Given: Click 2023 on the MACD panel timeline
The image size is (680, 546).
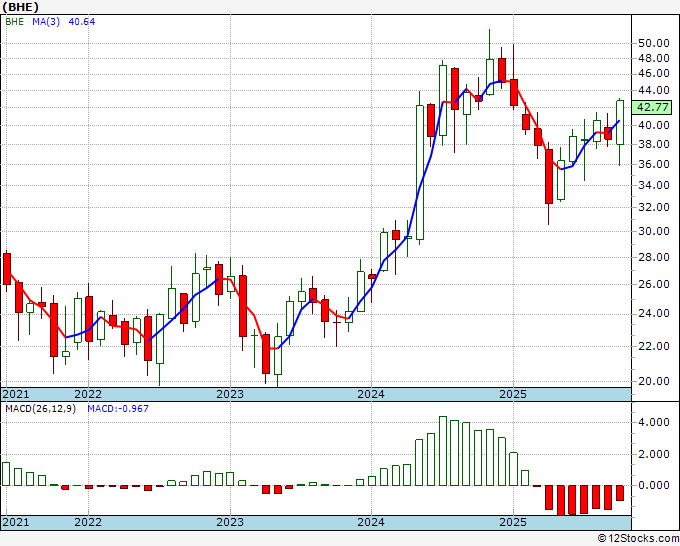Looking at the screenshot, I should (x=230, y=522).
